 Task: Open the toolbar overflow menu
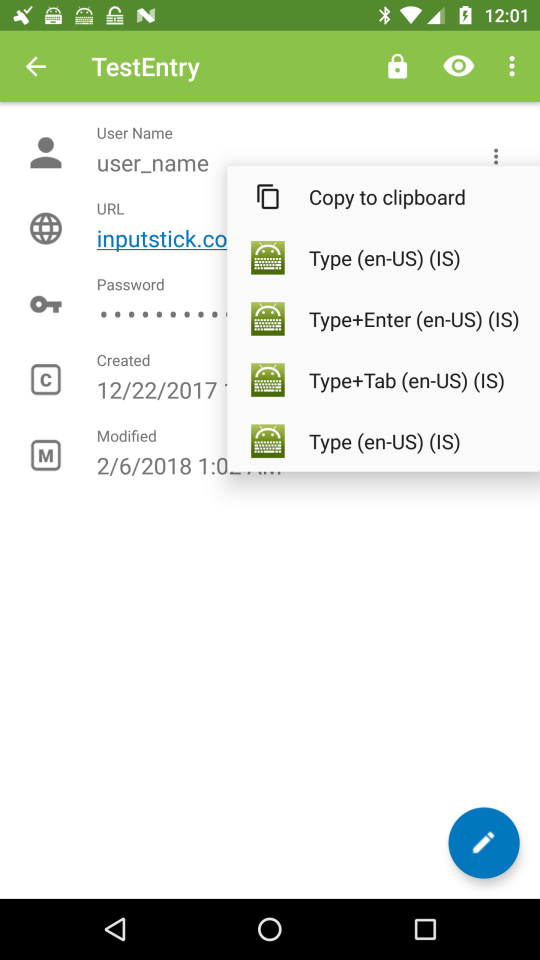point(512,66)
